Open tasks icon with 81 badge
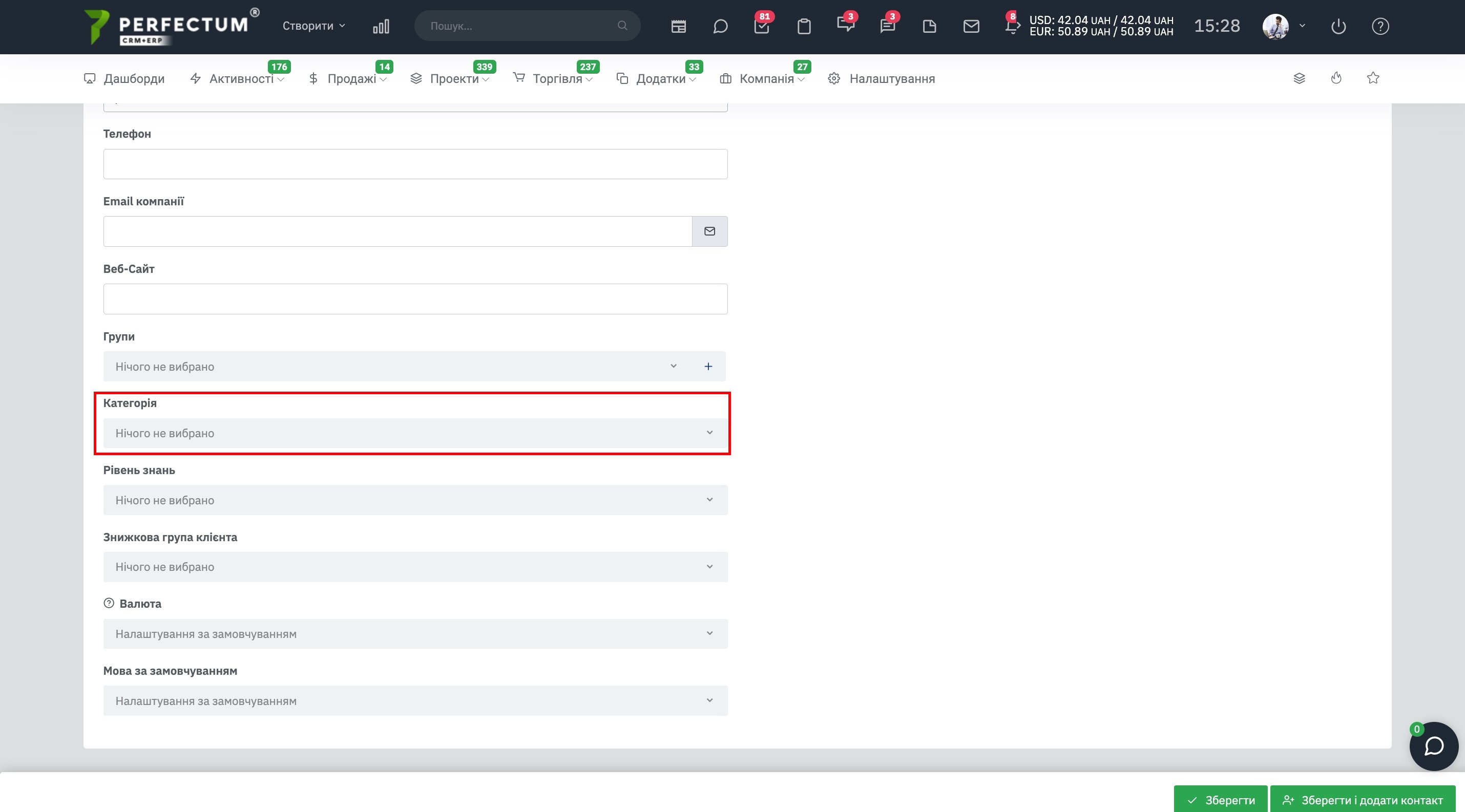Image resolution: width=1465 pixels, height=812 pixels. tap(762, 26)
